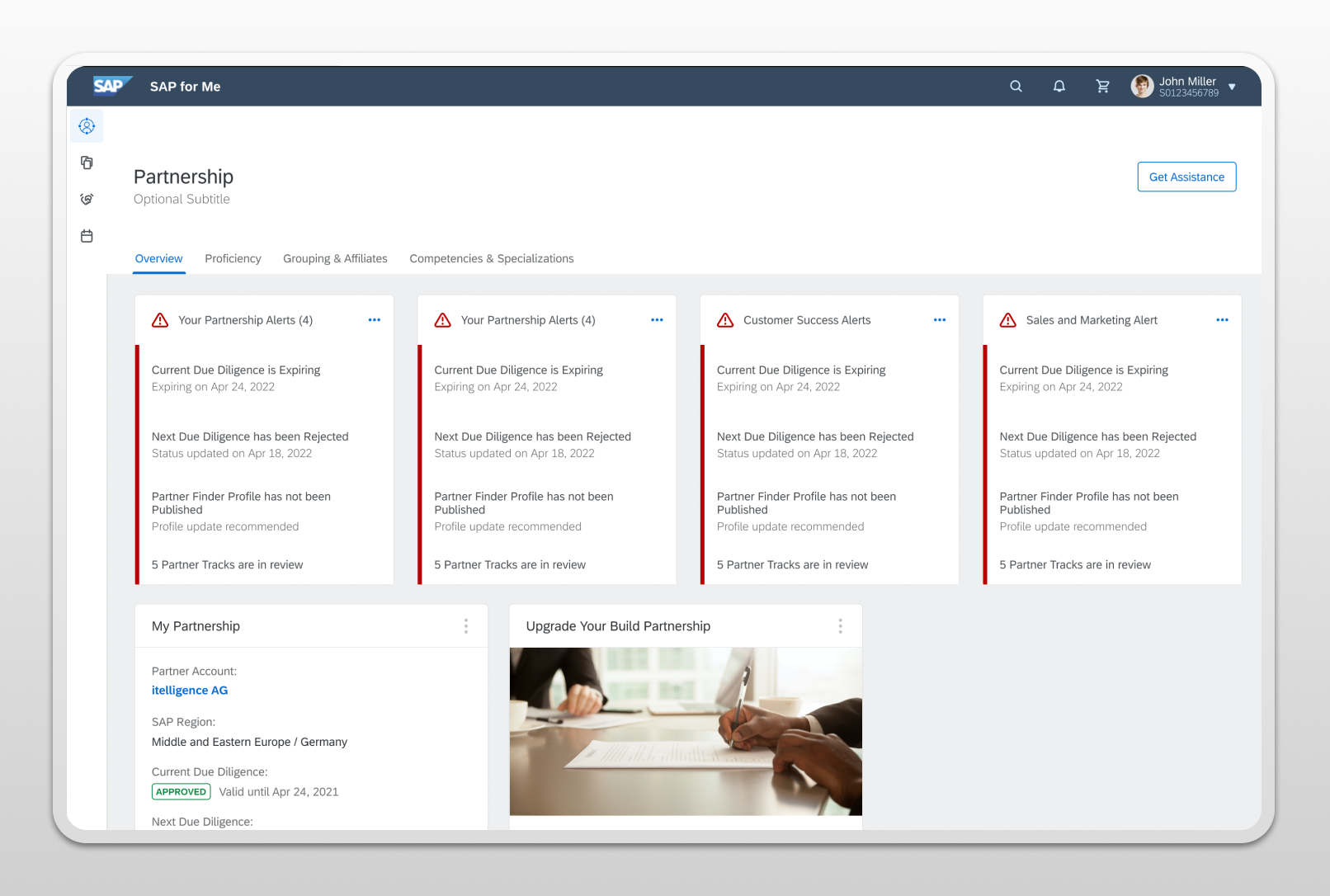The image size is (1330, 896).
Task: Click the Partnership page heading
Action: coord(183,177)
